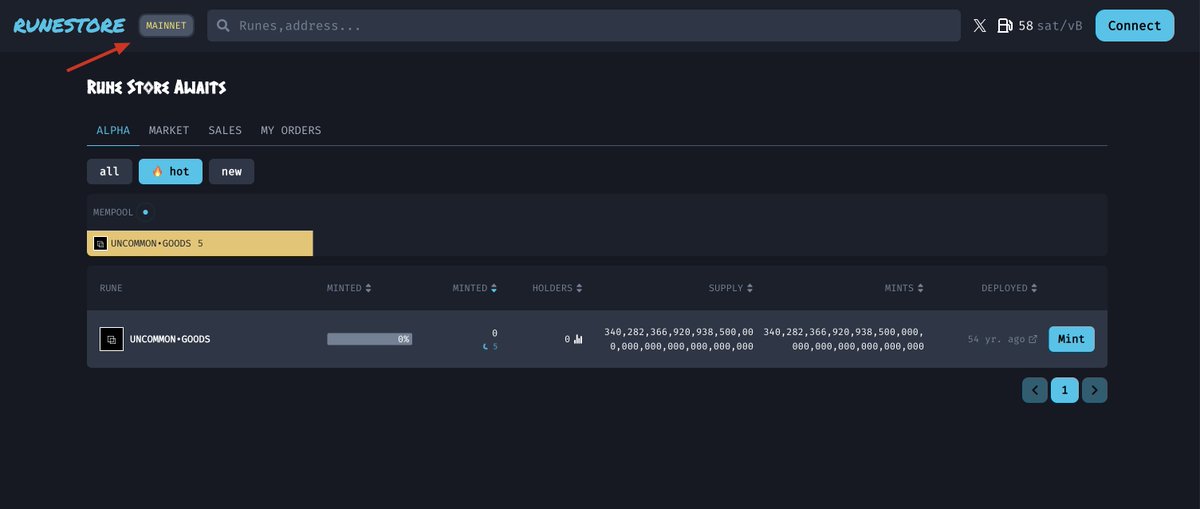The image size is (1200, 509).
Task: Click the RUNESTORE logo
Action: point(69,26)
